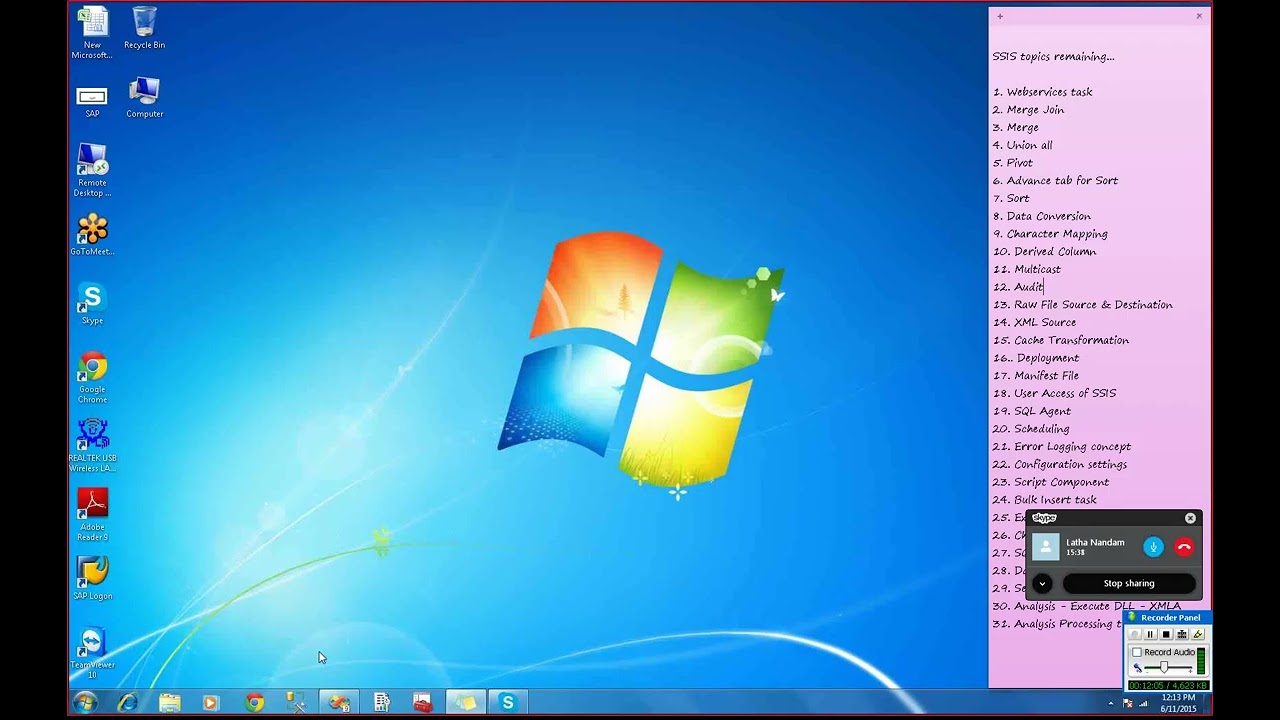Add a new sticky note with plus
Image resolution: width=1280 pixels, height=720 pixels.
pos(999,16)
